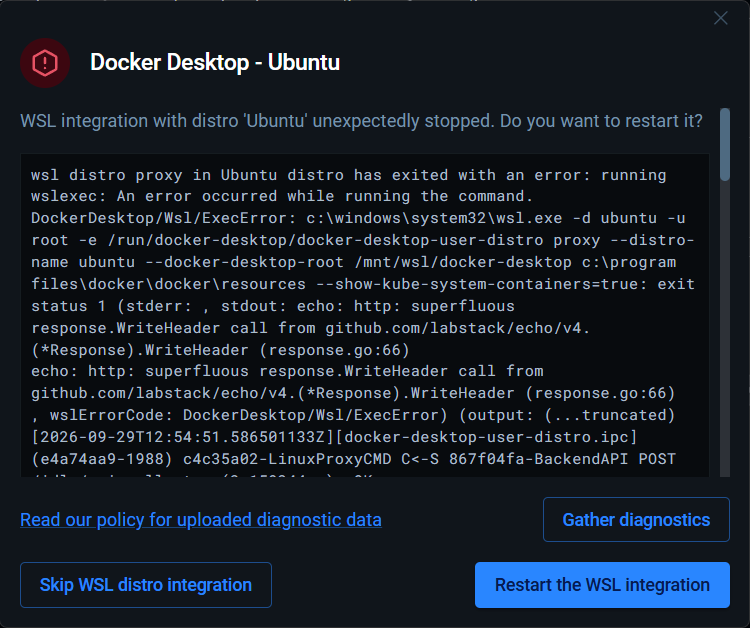Skip WSL distro integration
The width and height of the screenshot is (750, 628).
[146, 584]
